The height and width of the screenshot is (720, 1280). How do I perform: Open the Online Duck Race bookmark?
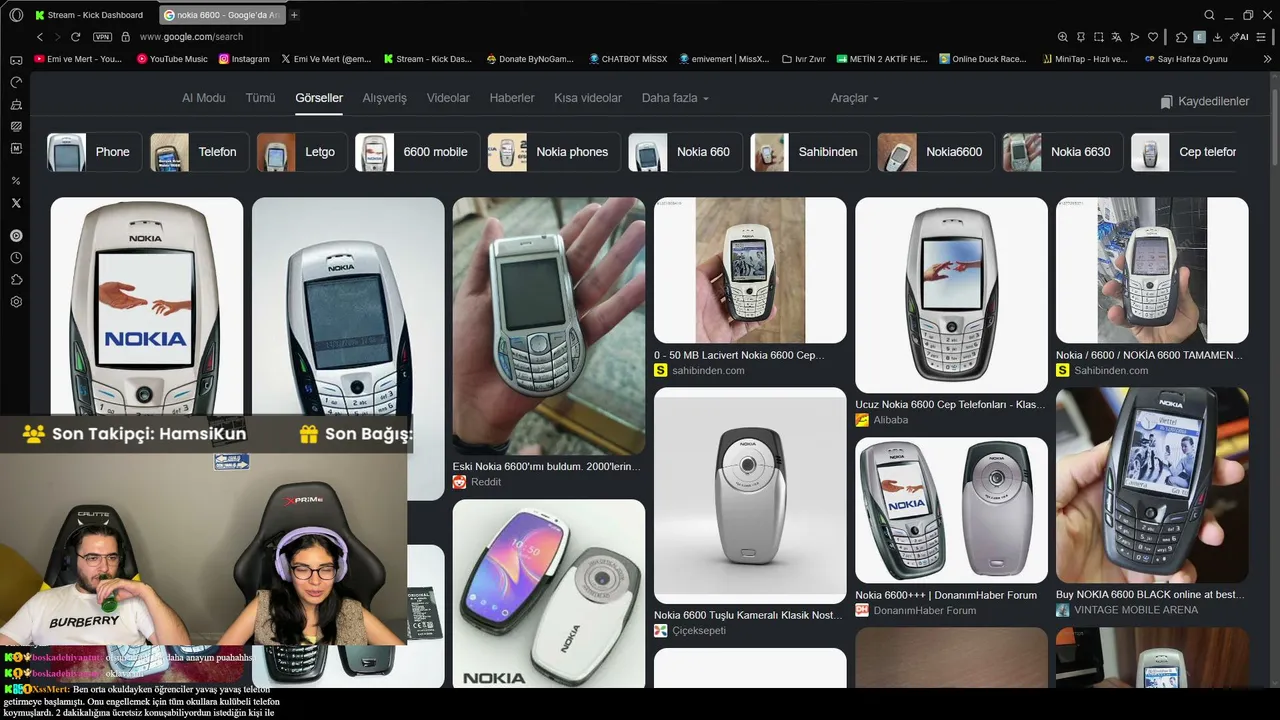pyautogui.click(x=983, y=59)
